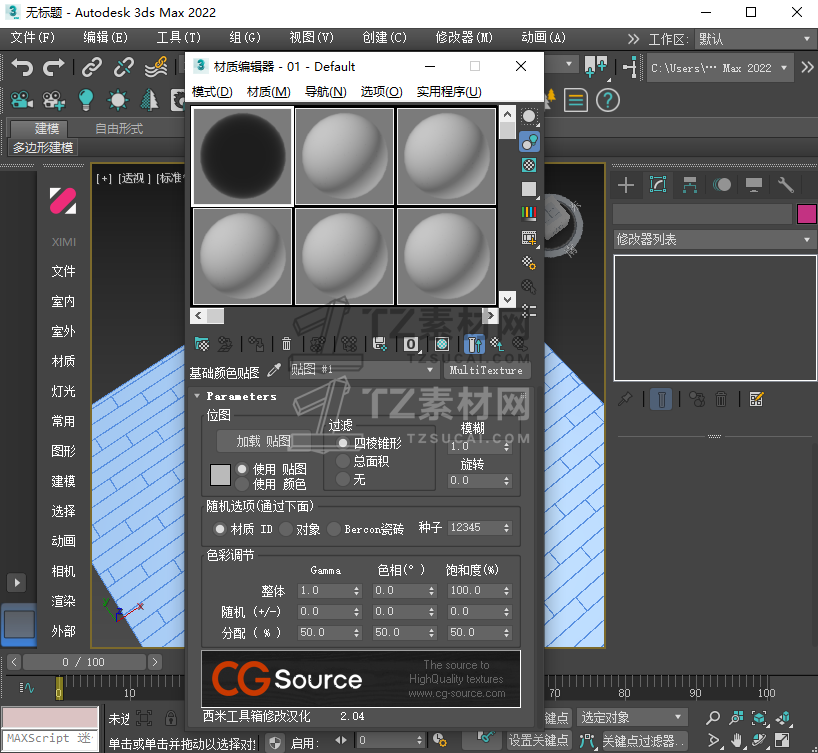The width and height of the screenshot is (818, 753).
Task: Select the 使用 颜色 radio option
Action: point(242,483)
